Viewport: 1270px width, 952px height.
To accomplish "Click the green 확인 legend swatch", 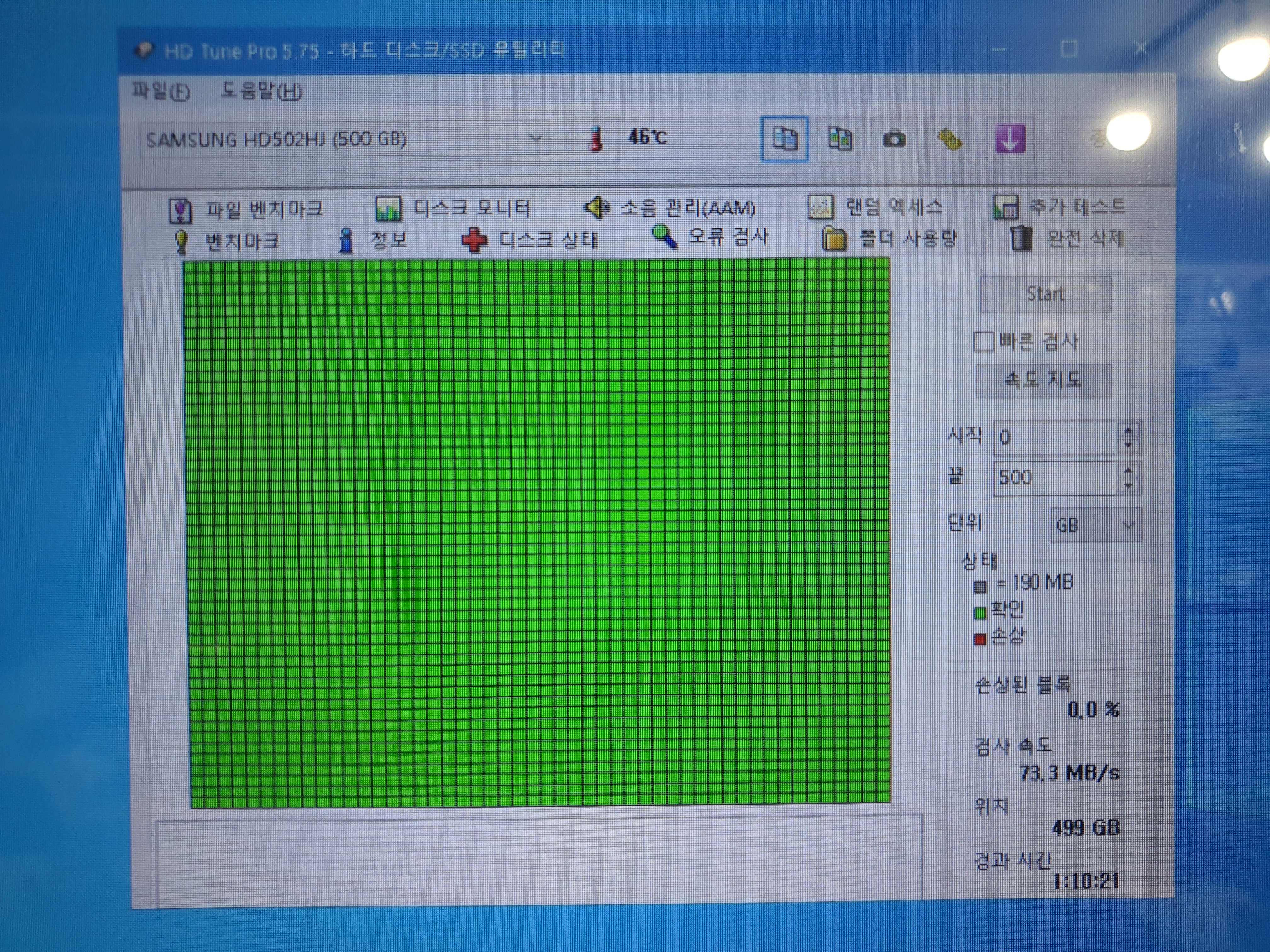I will 980,613.
